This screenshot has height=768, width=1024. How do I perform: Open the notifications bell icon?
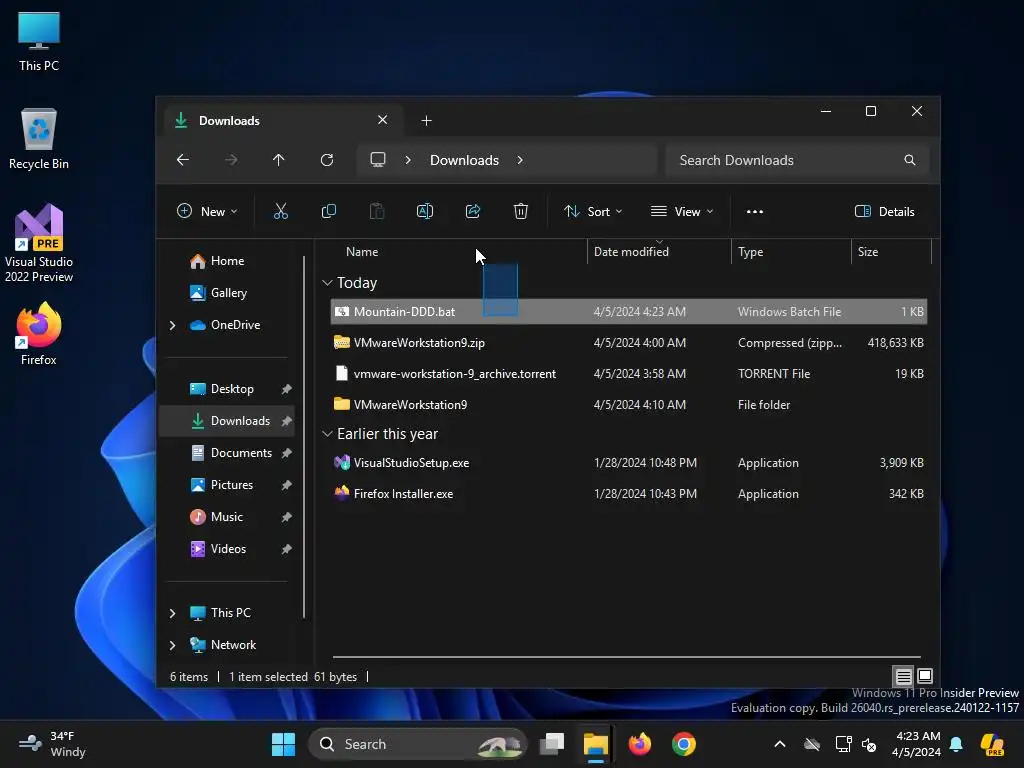pos(956,744)
